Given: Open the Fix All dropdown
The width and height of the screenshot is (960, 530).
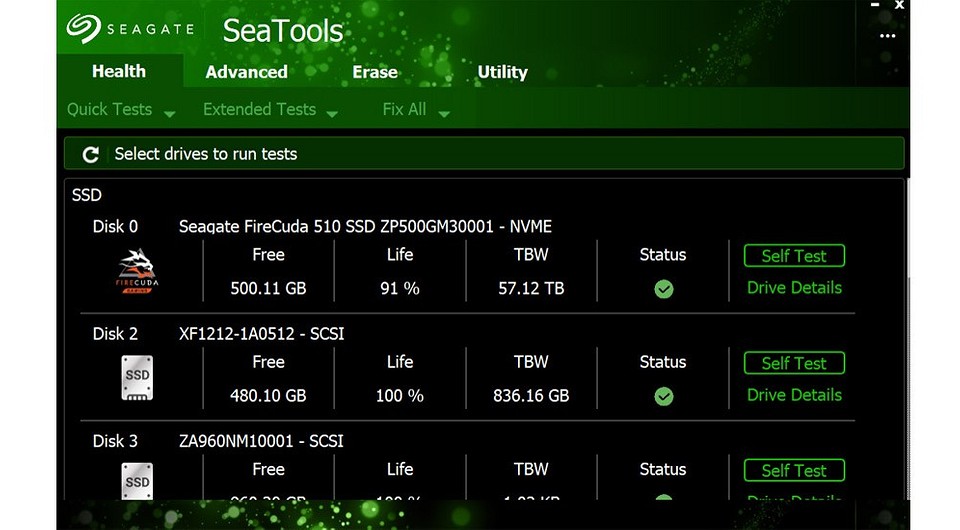Looking at the screenshot, I should 416,110.
